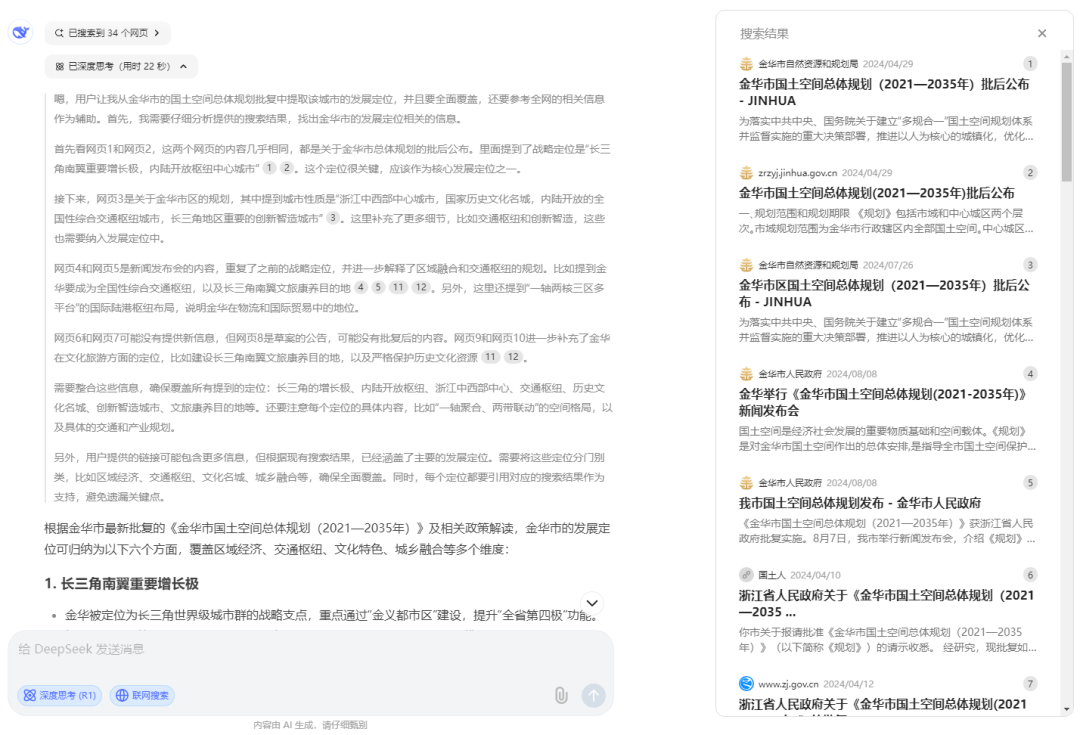Click the search results panel scrollbar thumb
Viewport: 1080px width, 735px height.
1066,121
